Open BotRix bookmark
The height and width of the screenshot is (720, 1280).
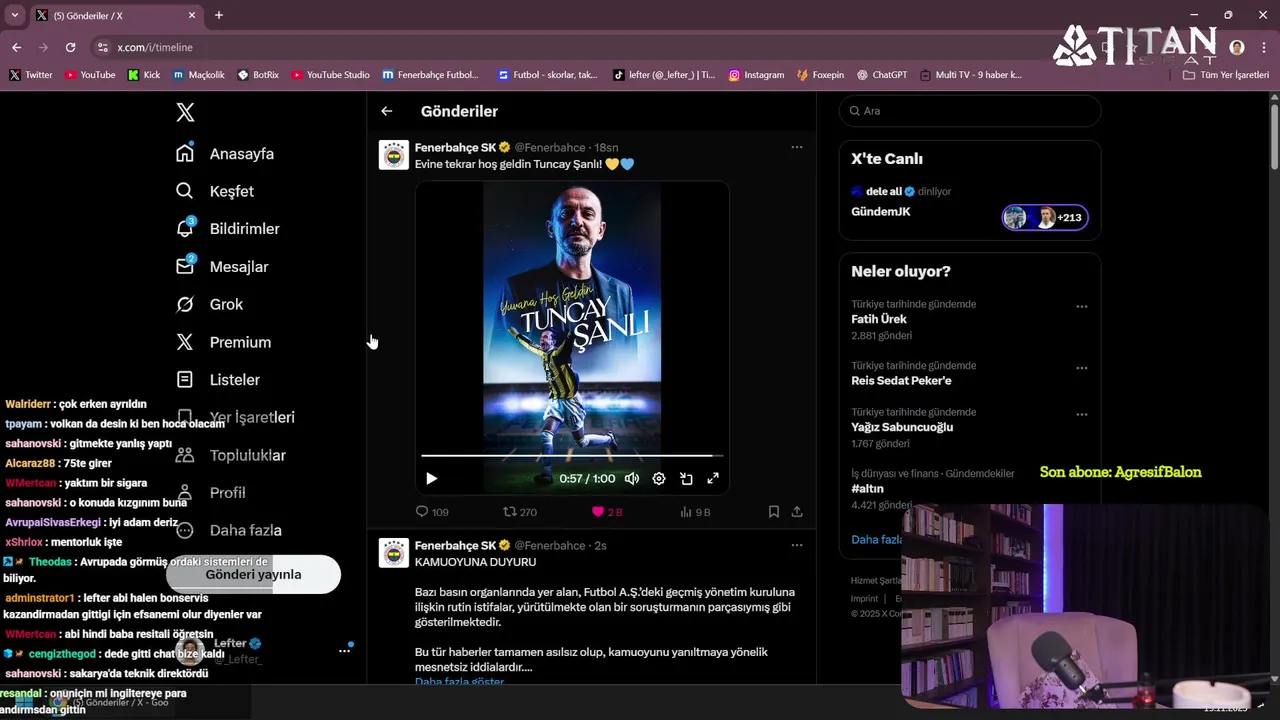258,75
